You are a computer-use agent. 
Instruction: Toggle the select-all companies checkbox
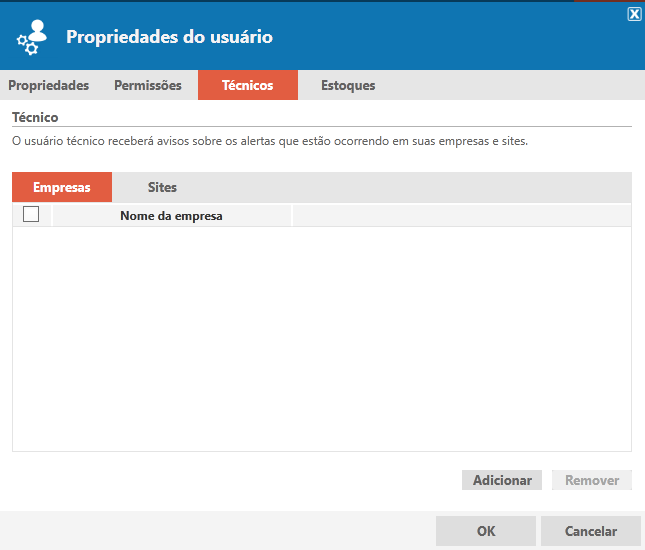31,214
